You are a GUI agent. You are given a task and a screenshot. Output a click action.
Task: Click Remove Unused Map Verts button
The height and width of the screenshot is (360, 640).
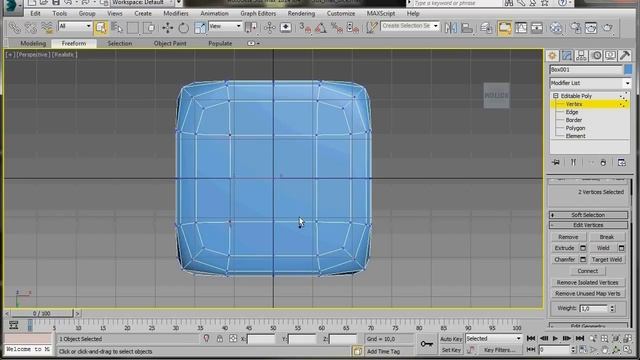coord(587,293)
